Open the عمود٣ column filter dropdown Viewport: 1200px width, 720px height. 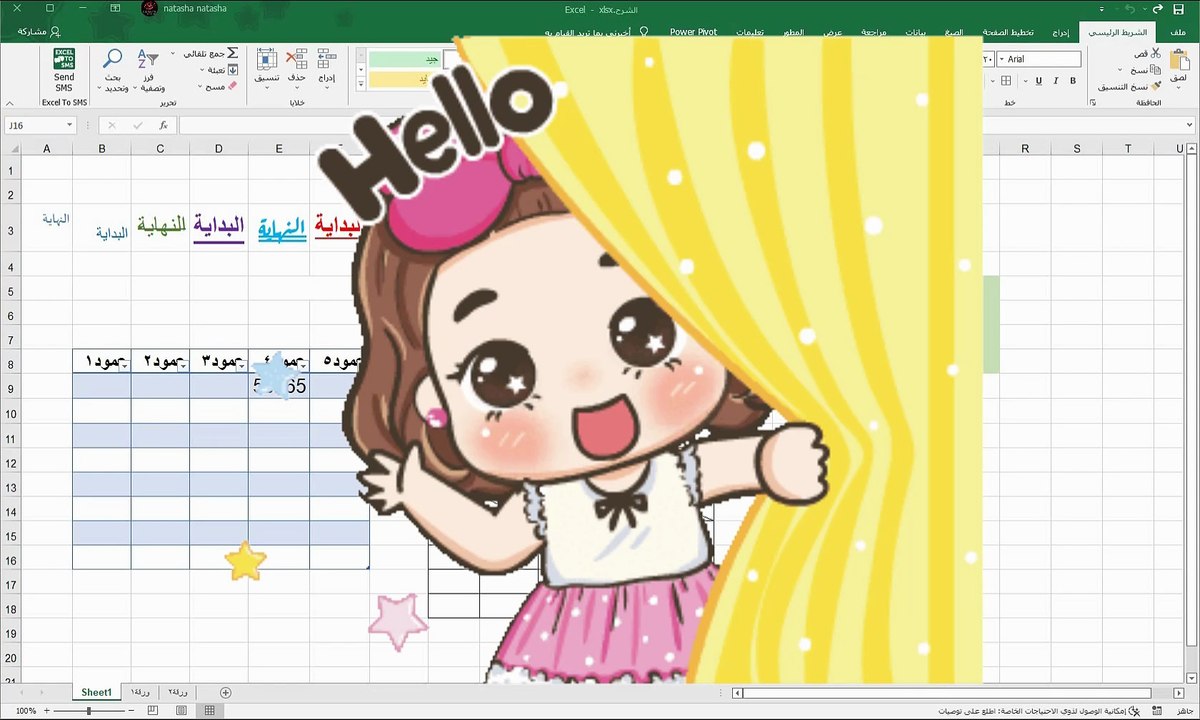(x=242, y=367)
